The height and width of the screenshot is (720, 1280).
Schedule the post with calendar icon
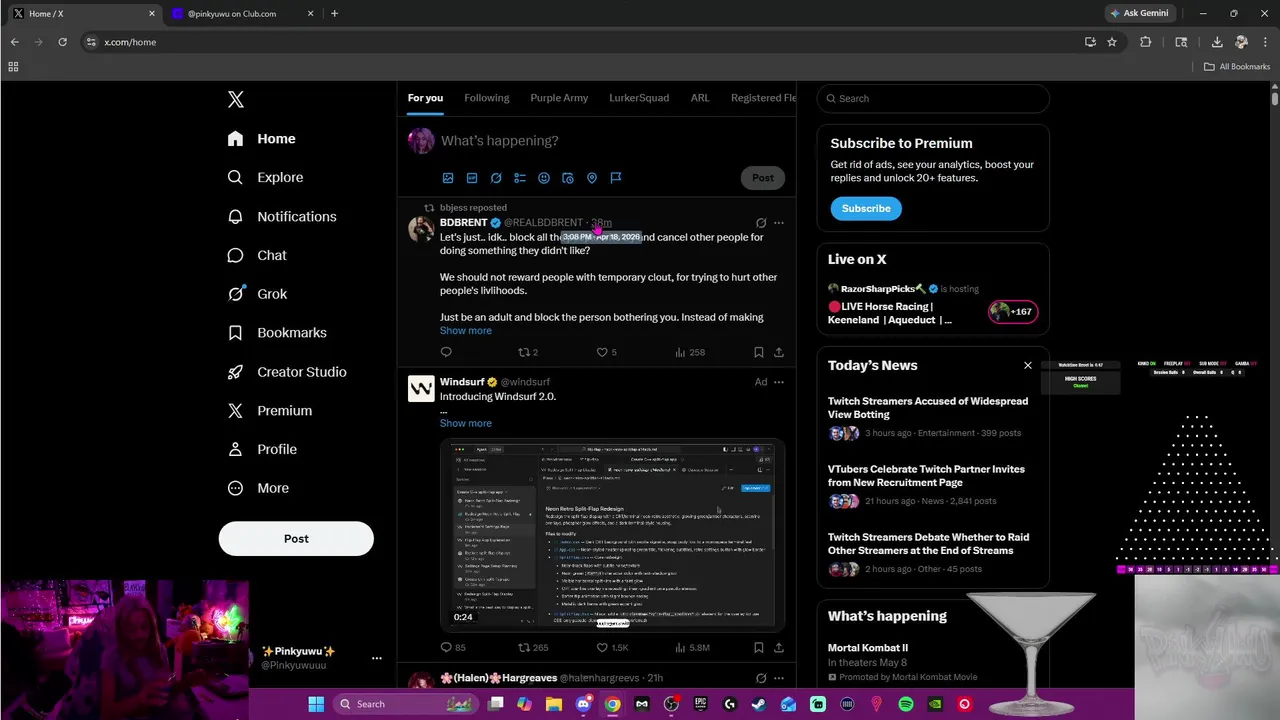click(568, 178)
